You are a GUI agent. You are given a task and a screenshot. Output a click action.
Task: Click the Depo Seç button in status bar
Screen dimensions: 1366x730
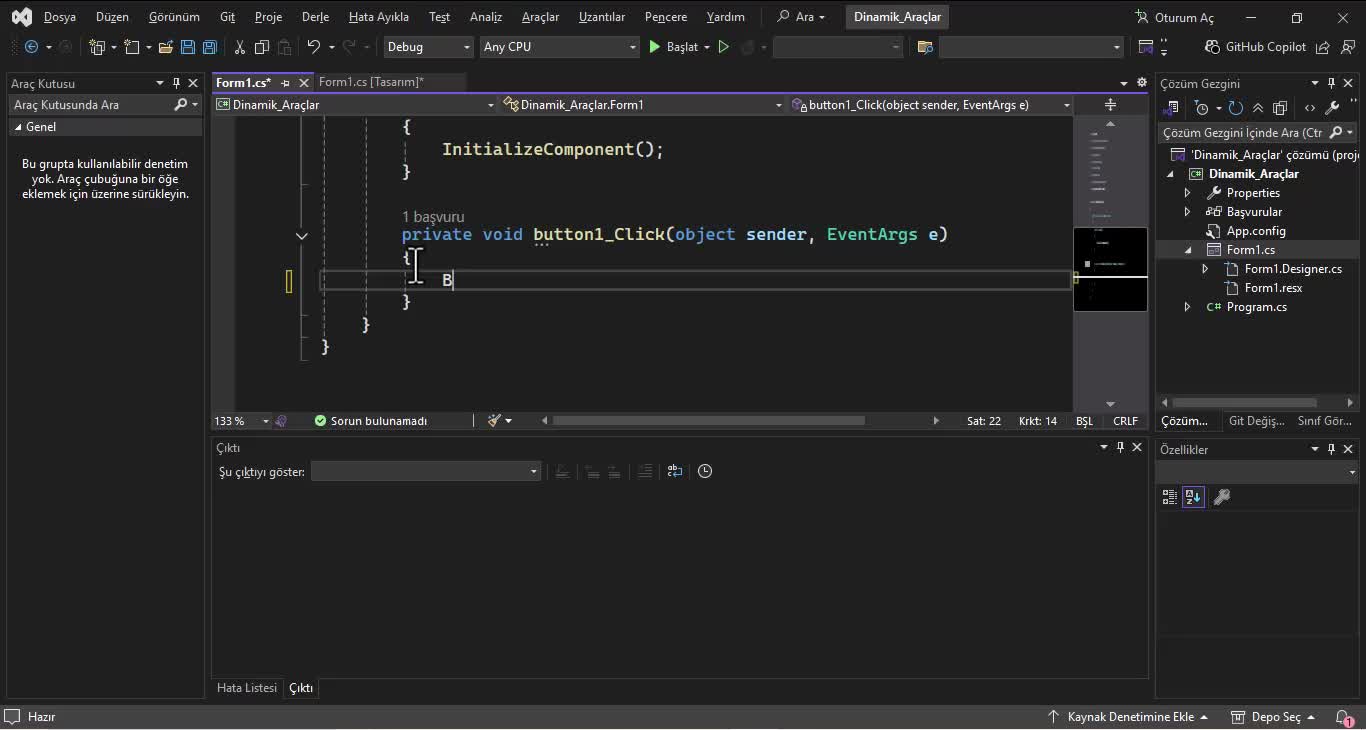[x=1273, y=717]
